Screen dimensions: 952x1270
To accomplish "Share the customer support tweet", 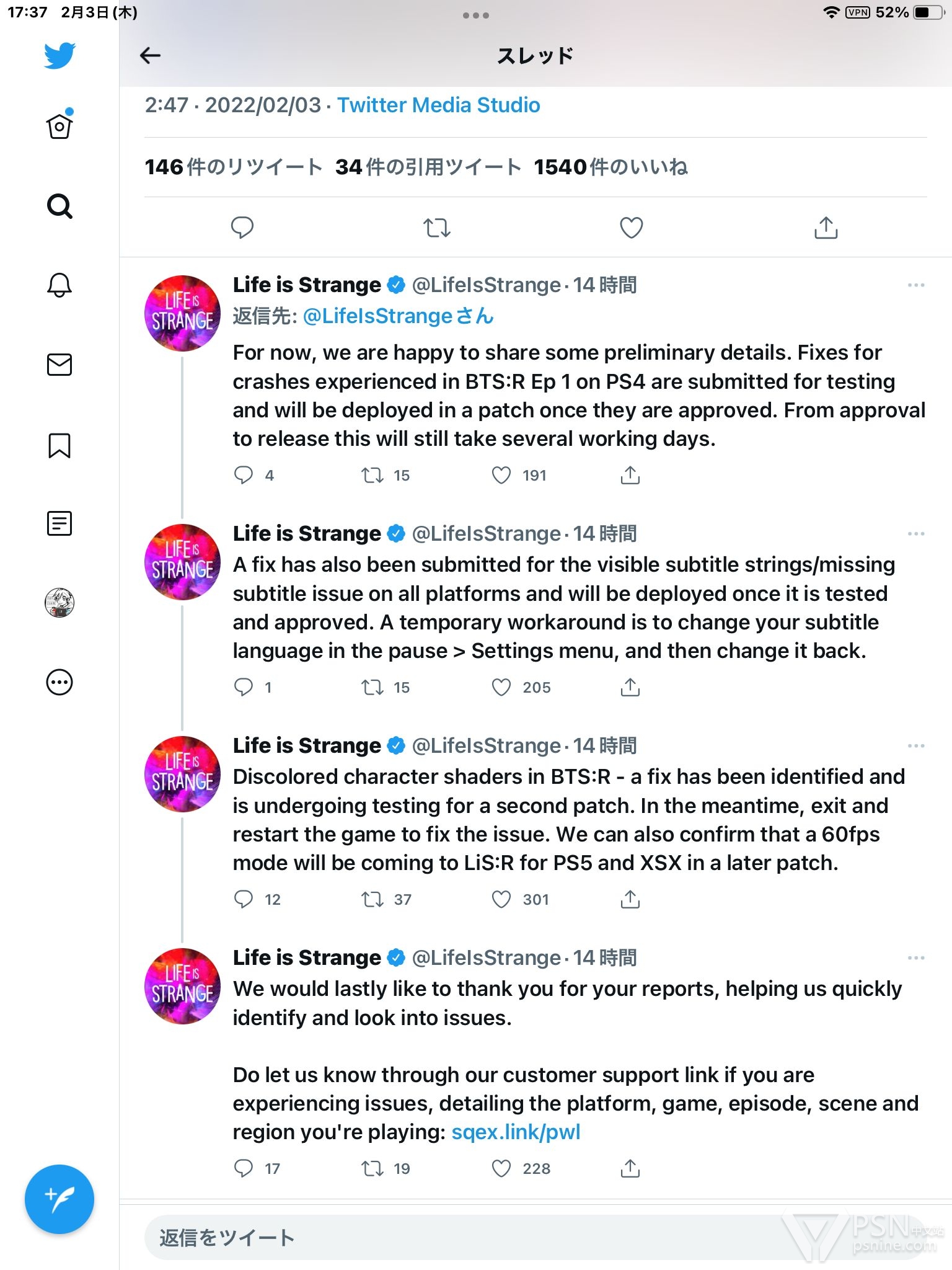I will pyautogui.click(x=630, y=1168).
